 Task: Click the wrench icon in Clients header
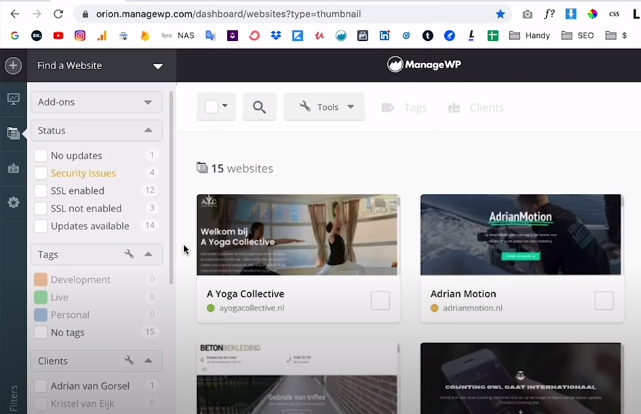pyautogui.click(x=129, y=360)
